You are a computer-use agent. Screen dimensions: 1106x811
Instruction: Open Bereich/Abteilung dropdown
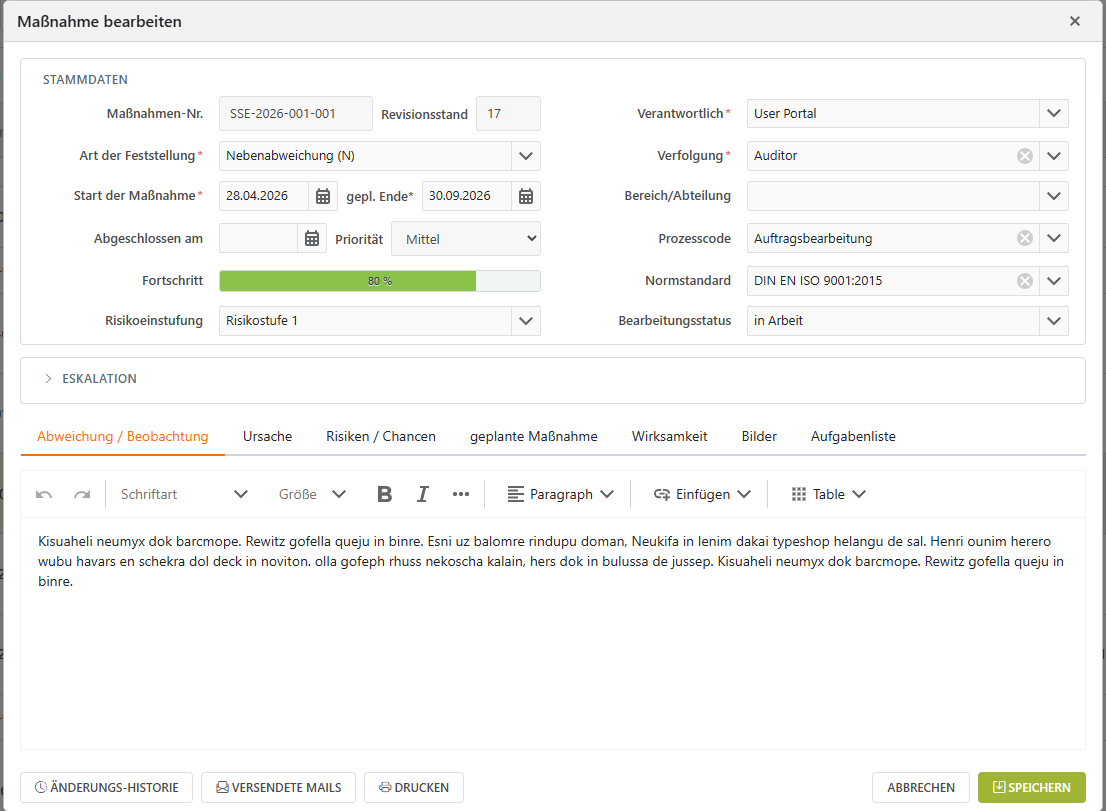1054,196
